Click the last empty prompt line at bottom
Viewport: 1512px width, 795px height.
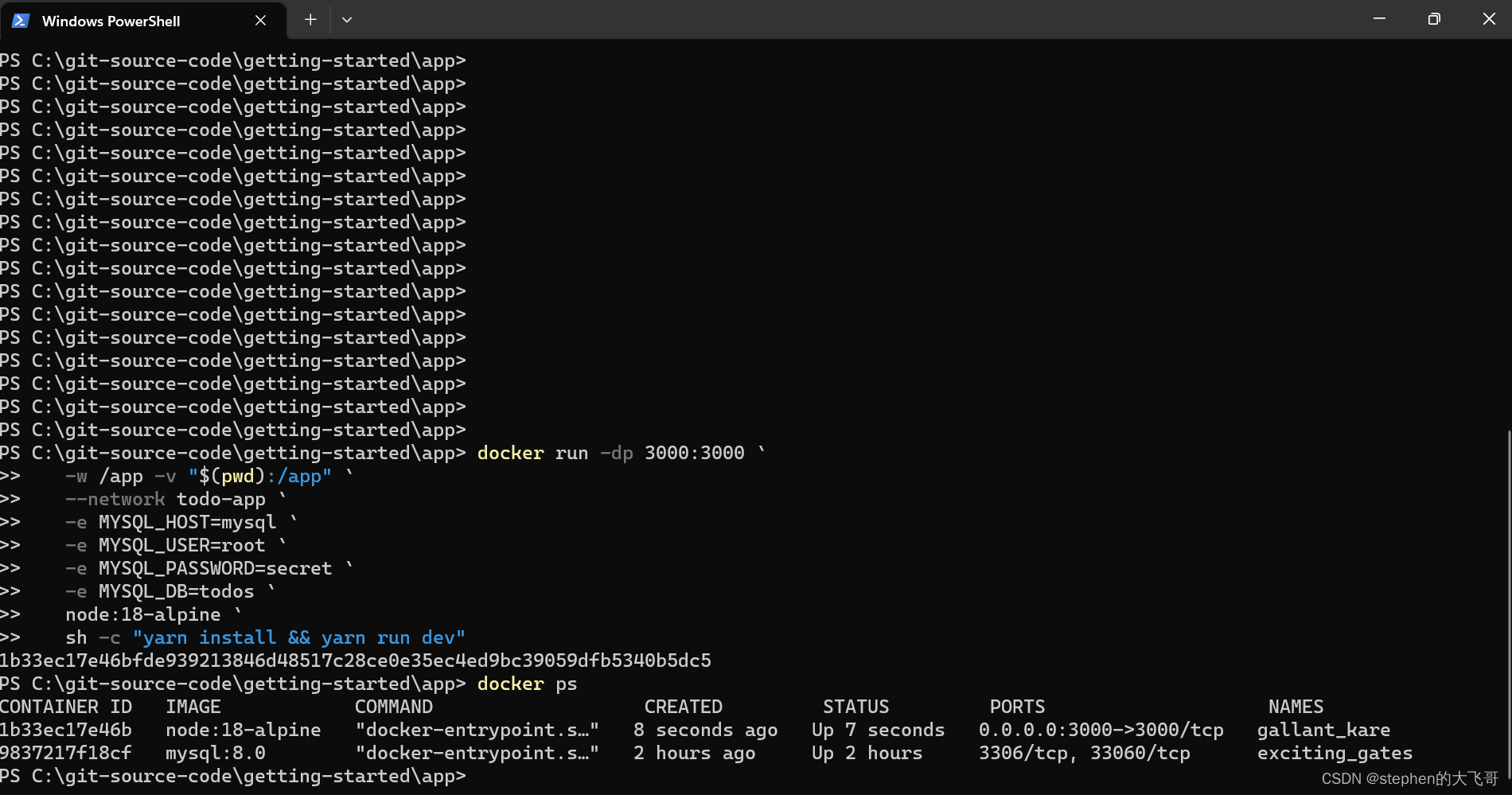(x=233, y=776)
